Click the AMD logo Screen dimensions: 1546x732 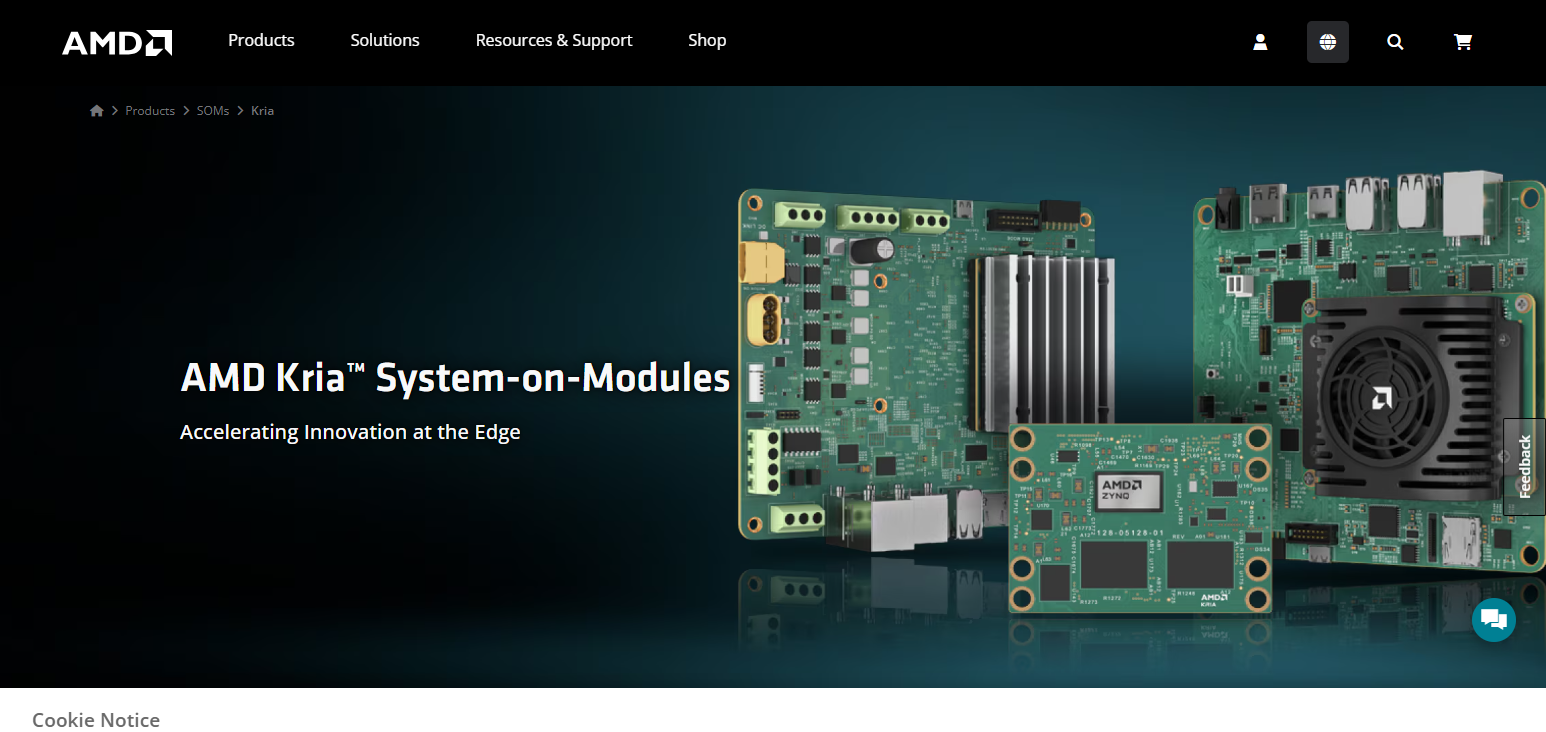117,42
